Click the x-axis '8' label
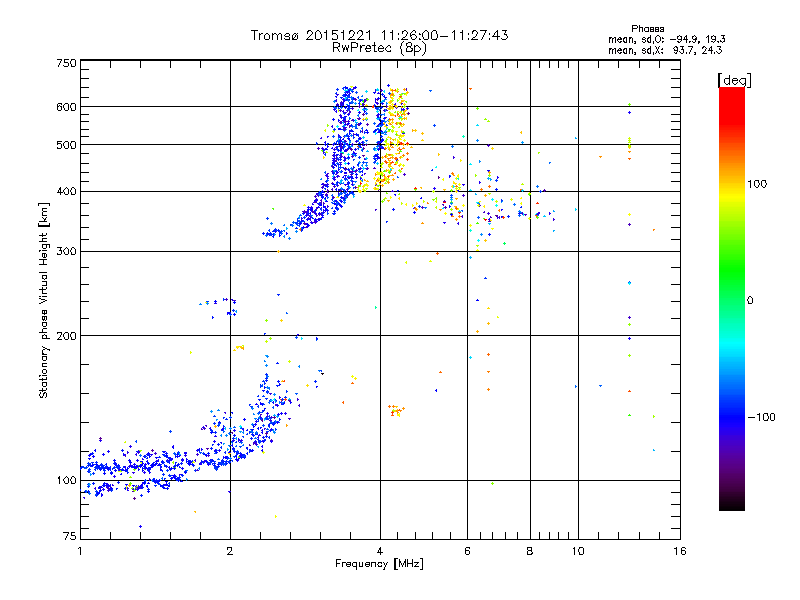The height and width of the screenshot is (600, 800). pos(530,551)
